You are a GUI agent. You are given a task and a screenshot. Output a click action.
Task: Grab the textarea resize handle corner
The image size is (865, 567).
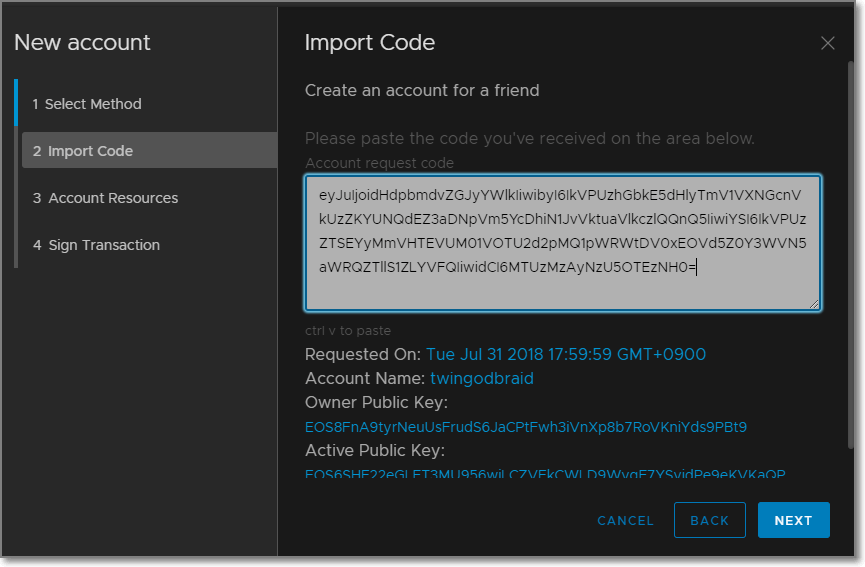coord(814,303)
